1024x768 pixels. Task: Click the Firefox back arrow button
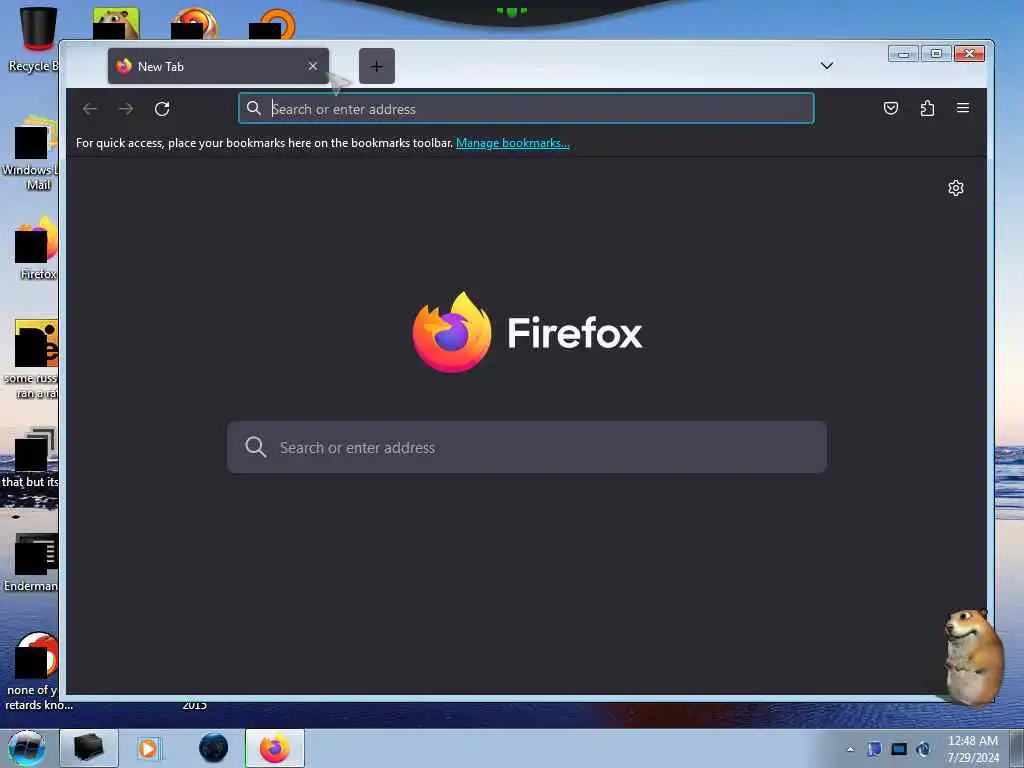coord(90,108)
